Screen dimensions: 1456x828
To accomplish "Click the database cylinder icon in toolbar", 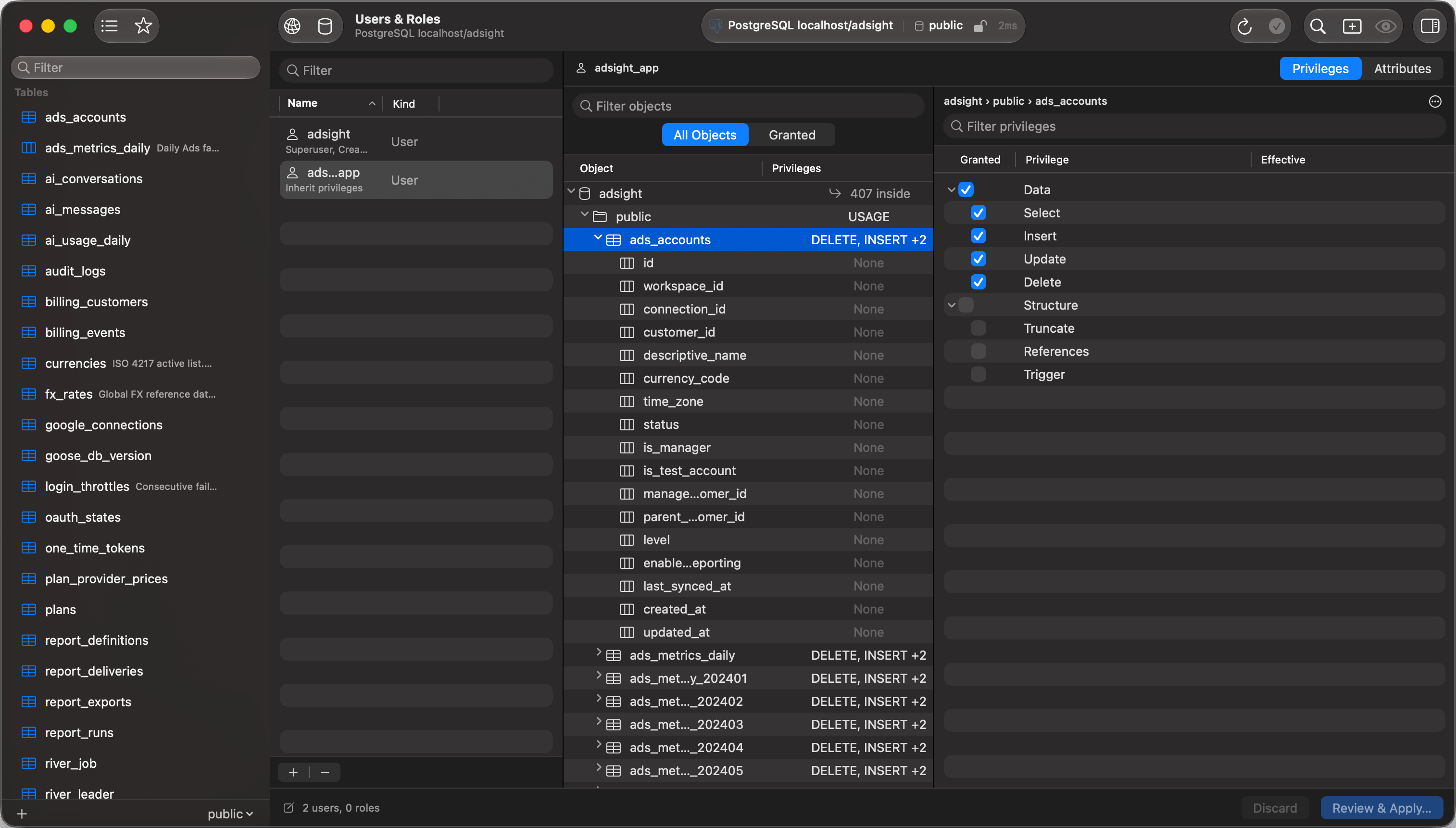I will pos(325,25).
